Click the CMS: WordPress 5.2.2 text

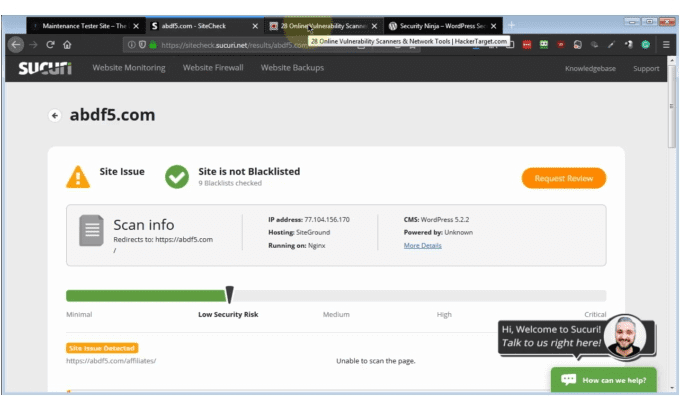pos(436,219)
